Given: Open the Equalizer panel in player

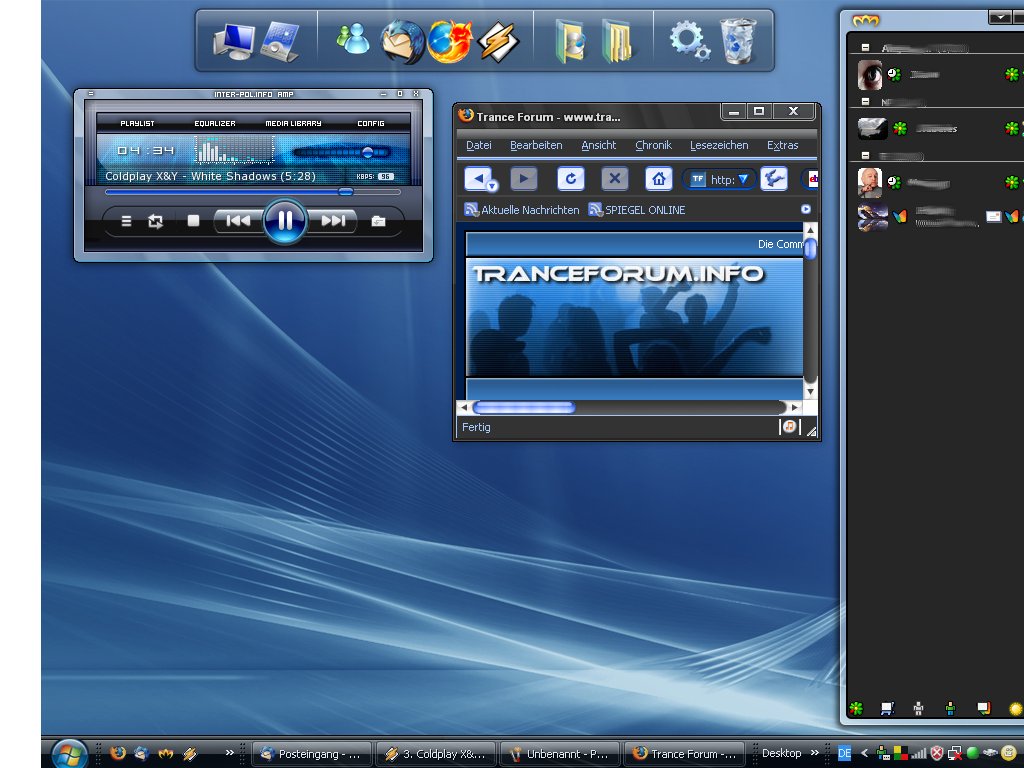Looking at the screenshot, I should [x=215, y=123].
